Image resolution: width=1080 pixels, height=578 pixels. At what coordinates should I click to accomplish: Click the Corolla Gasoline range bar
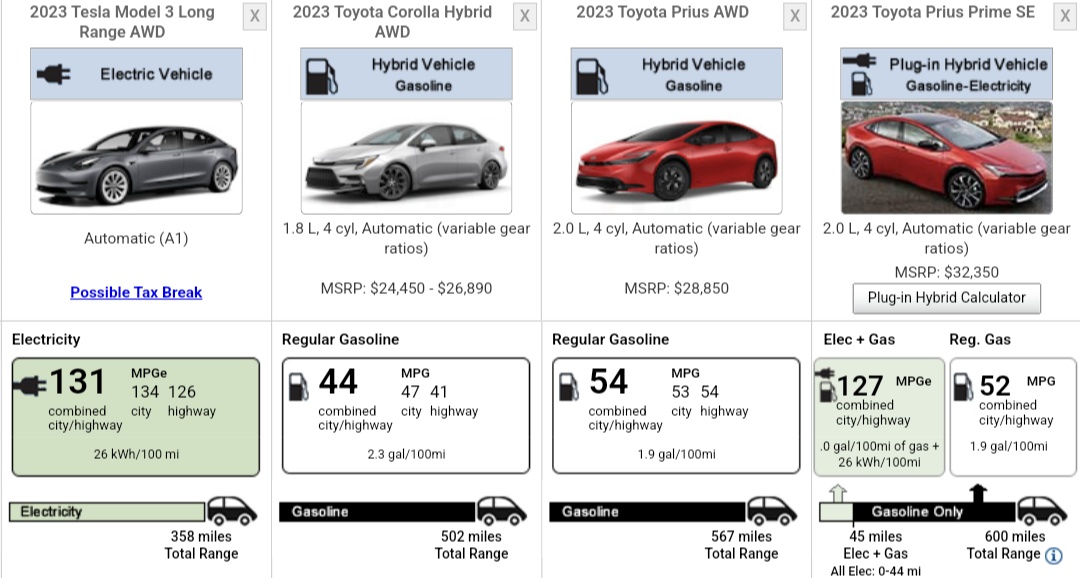coord(376,512)
